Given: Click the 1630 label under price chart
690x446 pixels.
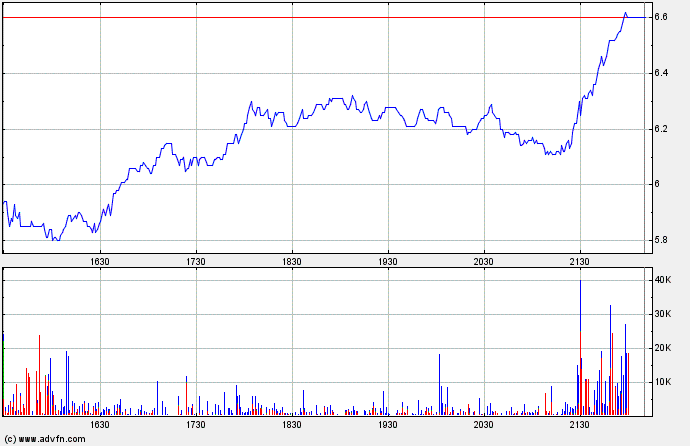Looking at the screenshot, I should (x=100, y=262).
